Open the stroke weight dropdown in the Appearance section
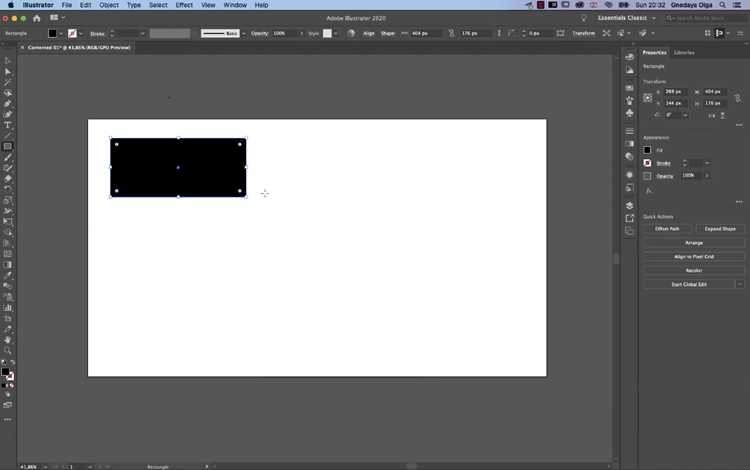 click(707, 164)
